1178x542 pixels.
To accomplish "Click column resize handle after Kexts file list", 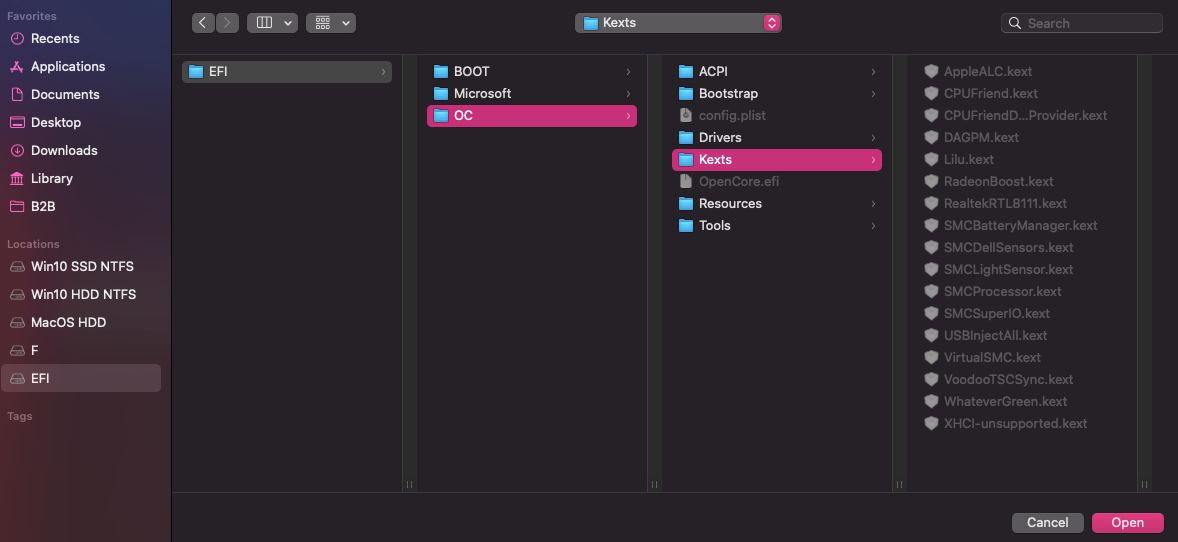I will (x=1144, y=485).
